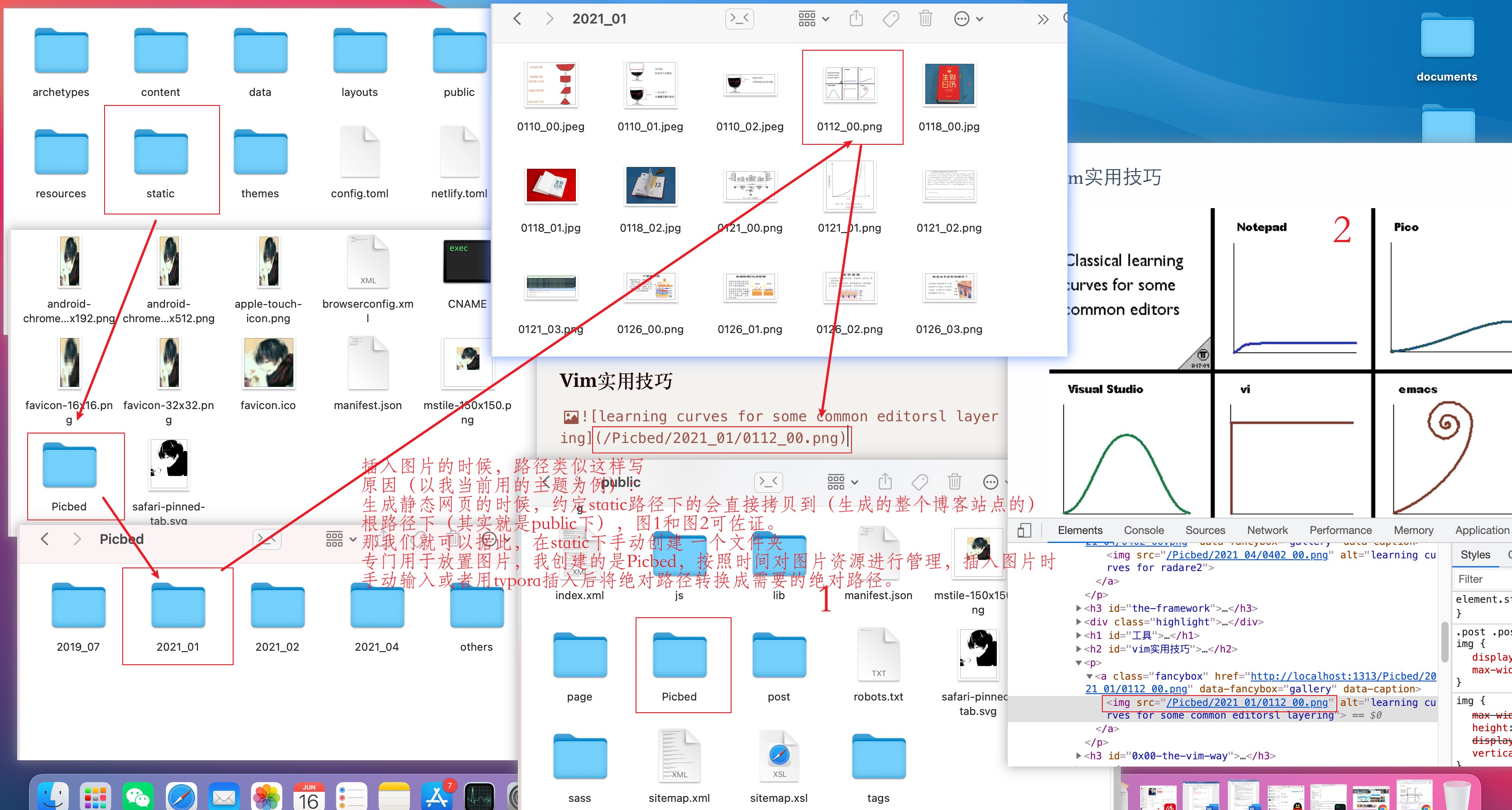Open App Store icon with badge 7

click(437, 797)
